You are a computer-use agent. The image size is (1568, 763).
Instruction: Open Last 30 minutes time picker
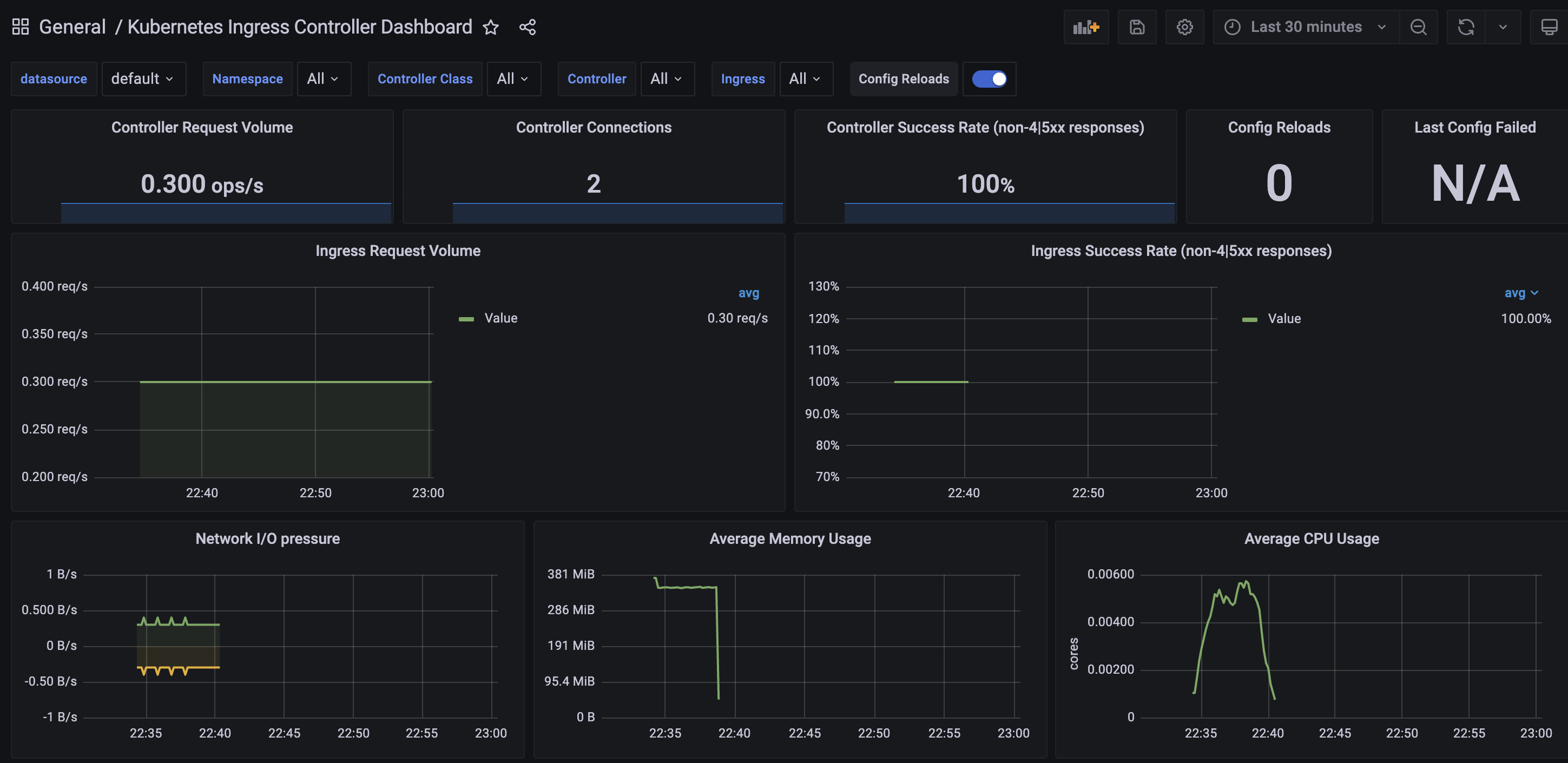tap(1305, 28)
